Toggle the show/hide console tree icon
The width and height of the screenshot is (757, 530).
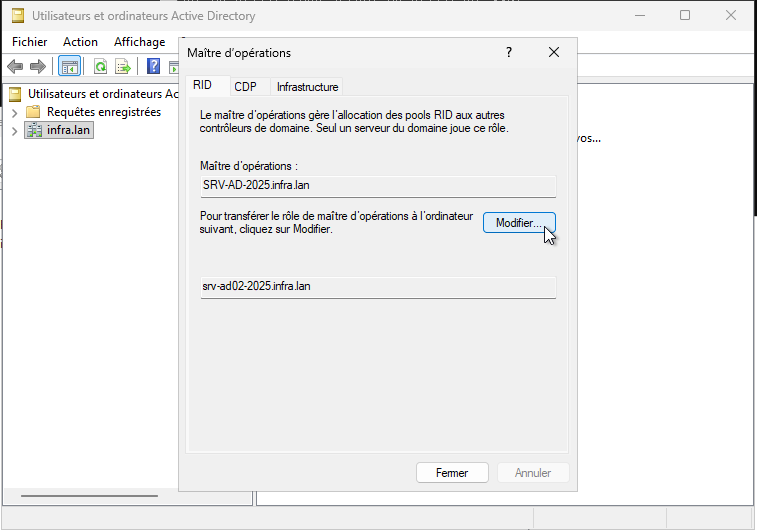[69, 66]
